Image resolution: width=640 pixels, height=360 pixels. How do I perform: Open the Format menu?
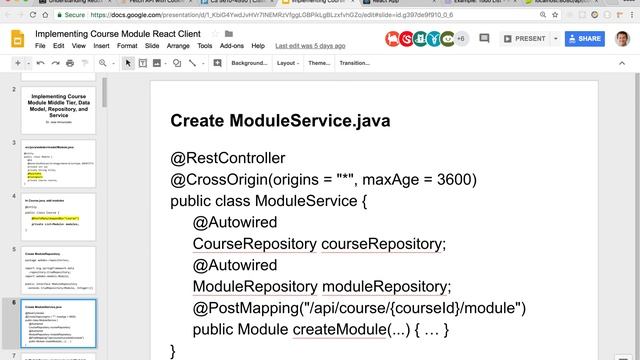tap(127, 46)
